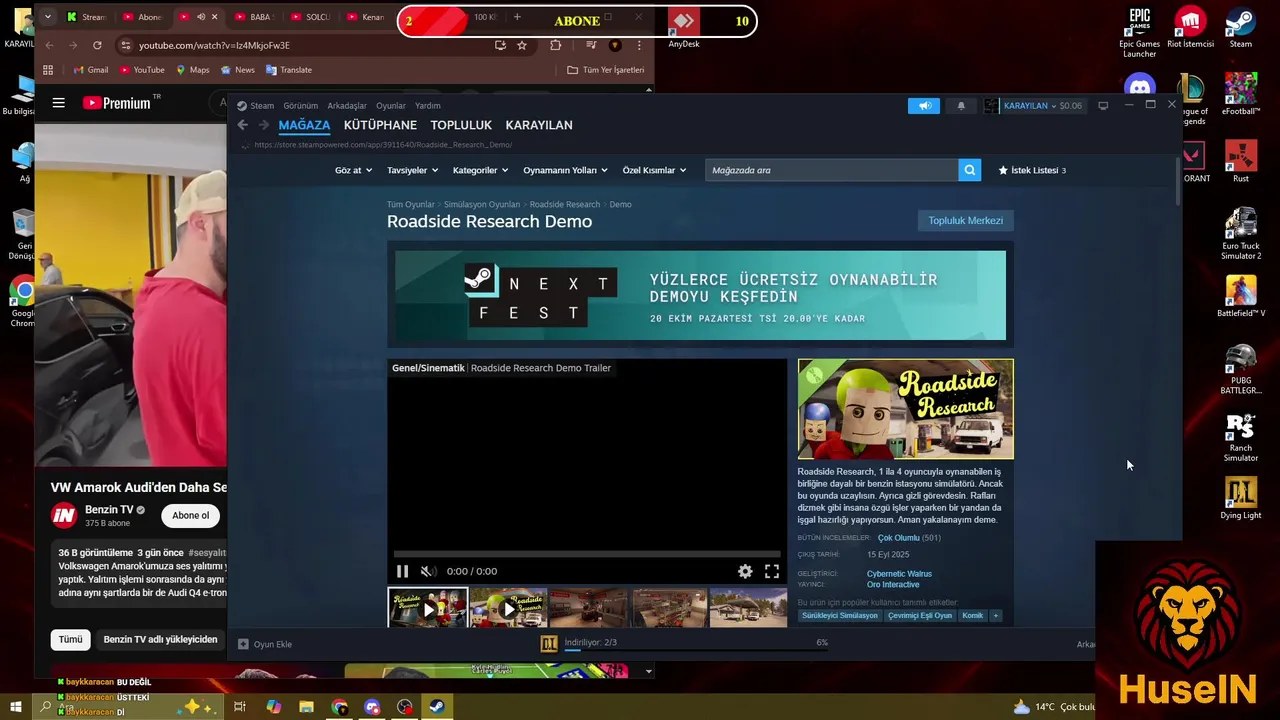
Task: Open KARAYILAN profile tab in Steam nav
Action: click(539, 125)
